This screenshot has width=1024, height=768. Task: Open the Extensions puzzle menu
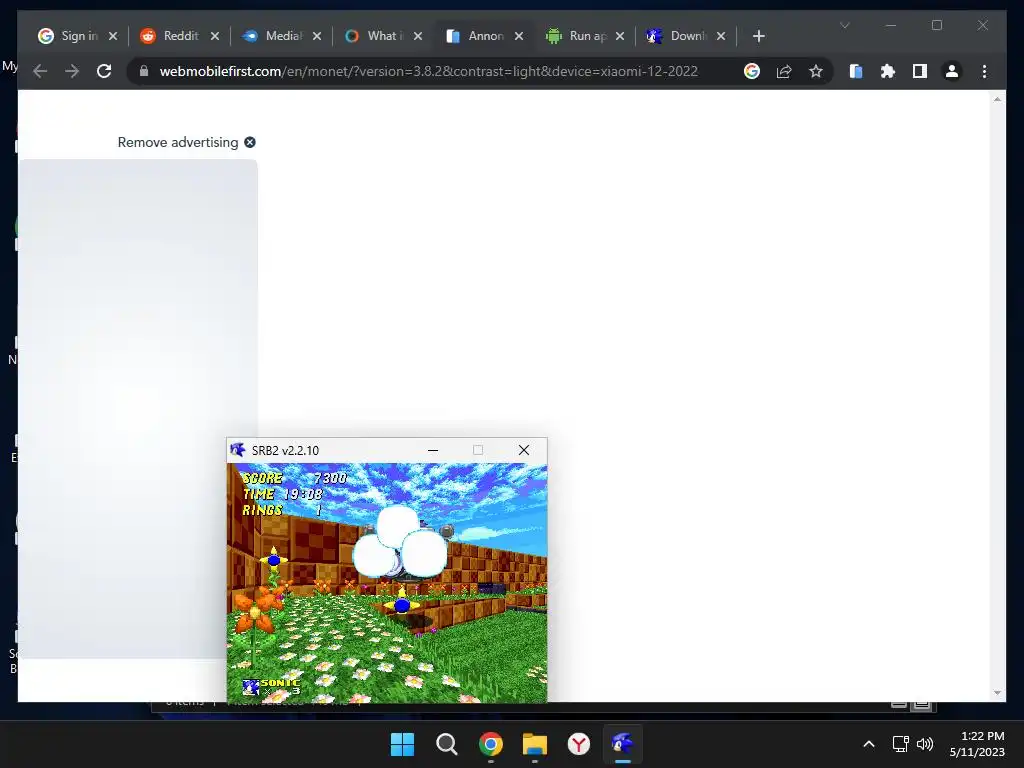[888, 71]
